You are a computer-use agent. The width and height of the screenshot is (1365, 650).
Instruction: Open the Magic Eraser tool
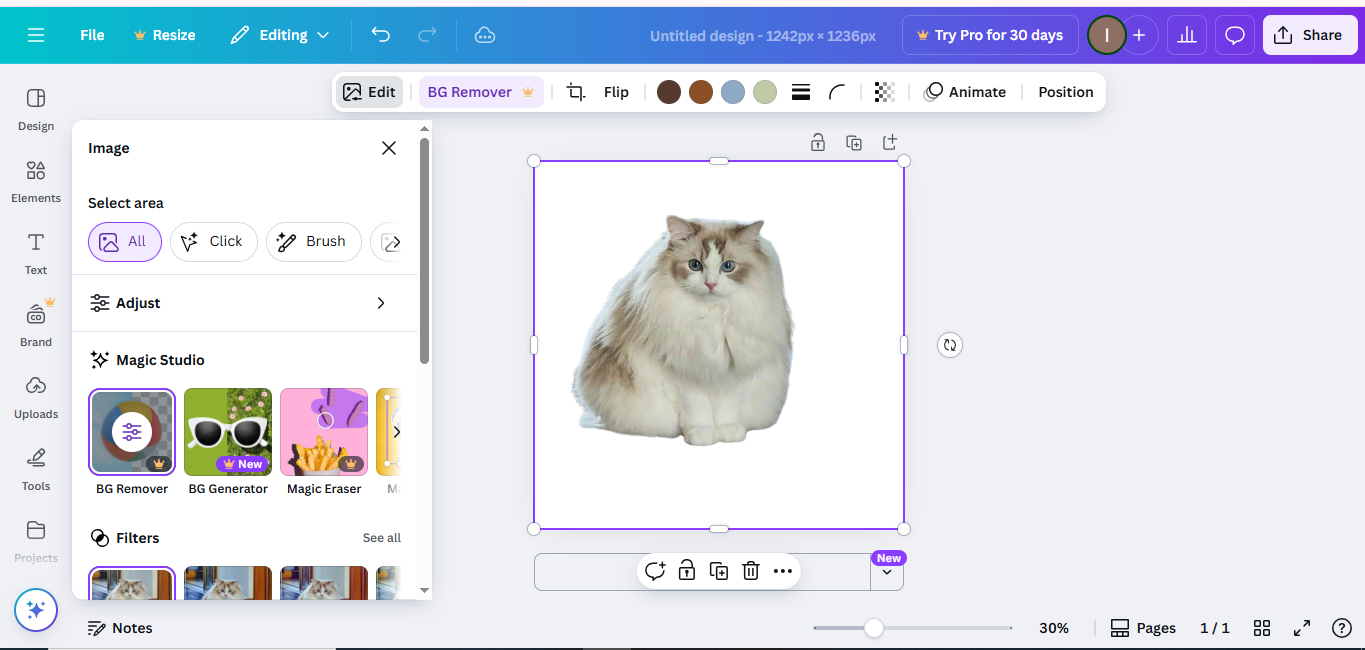click(323, 432)
